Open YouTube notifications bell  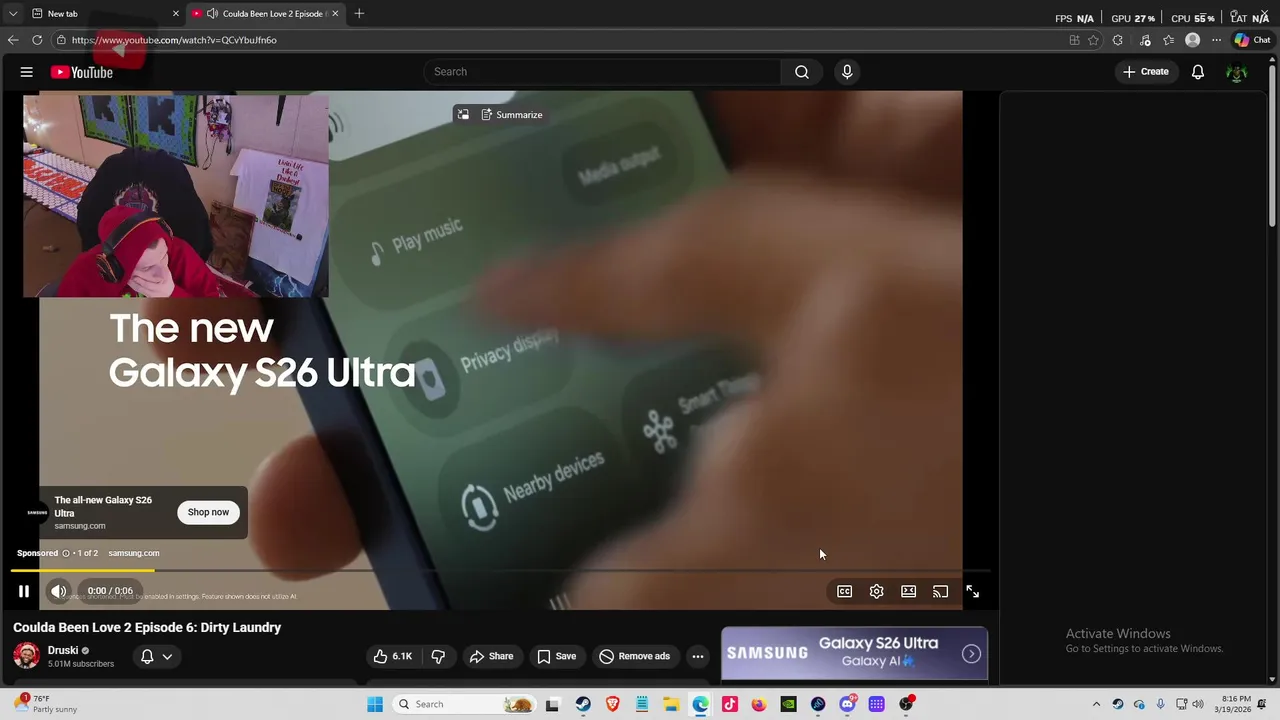click(1198, 72)
